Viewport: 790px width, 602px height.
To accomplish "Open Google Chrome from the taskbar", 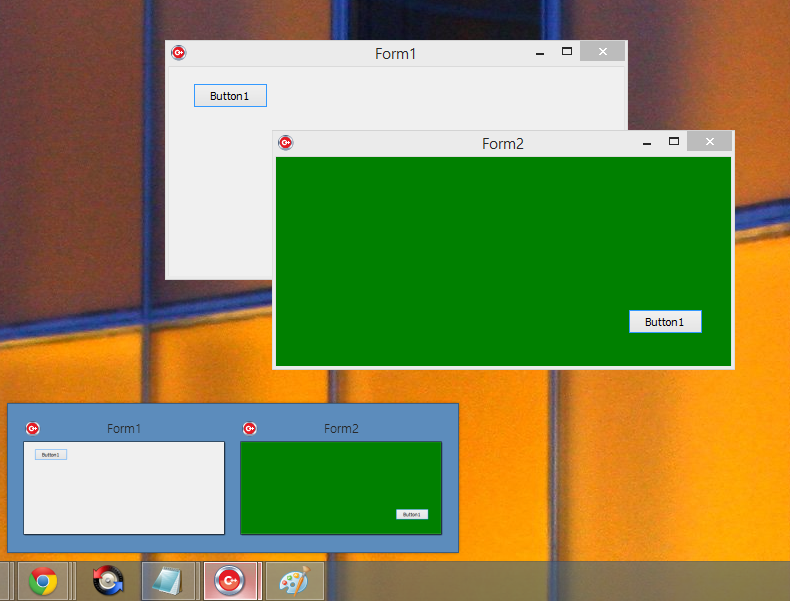I will click(42, 581).
